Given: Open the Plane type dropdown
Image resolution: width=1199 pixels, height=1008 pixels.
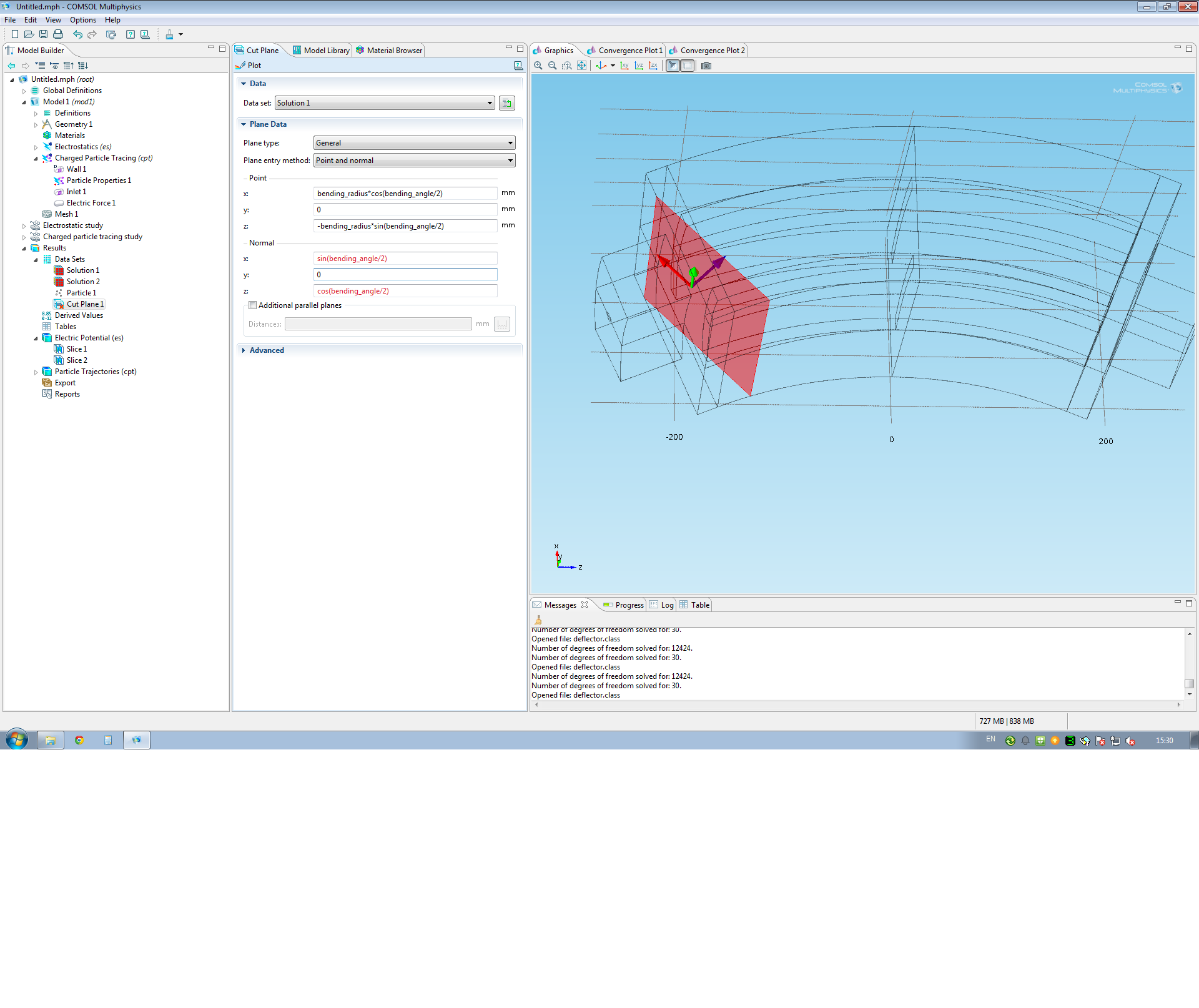Looking at the screenshot, I should (414, 143).
